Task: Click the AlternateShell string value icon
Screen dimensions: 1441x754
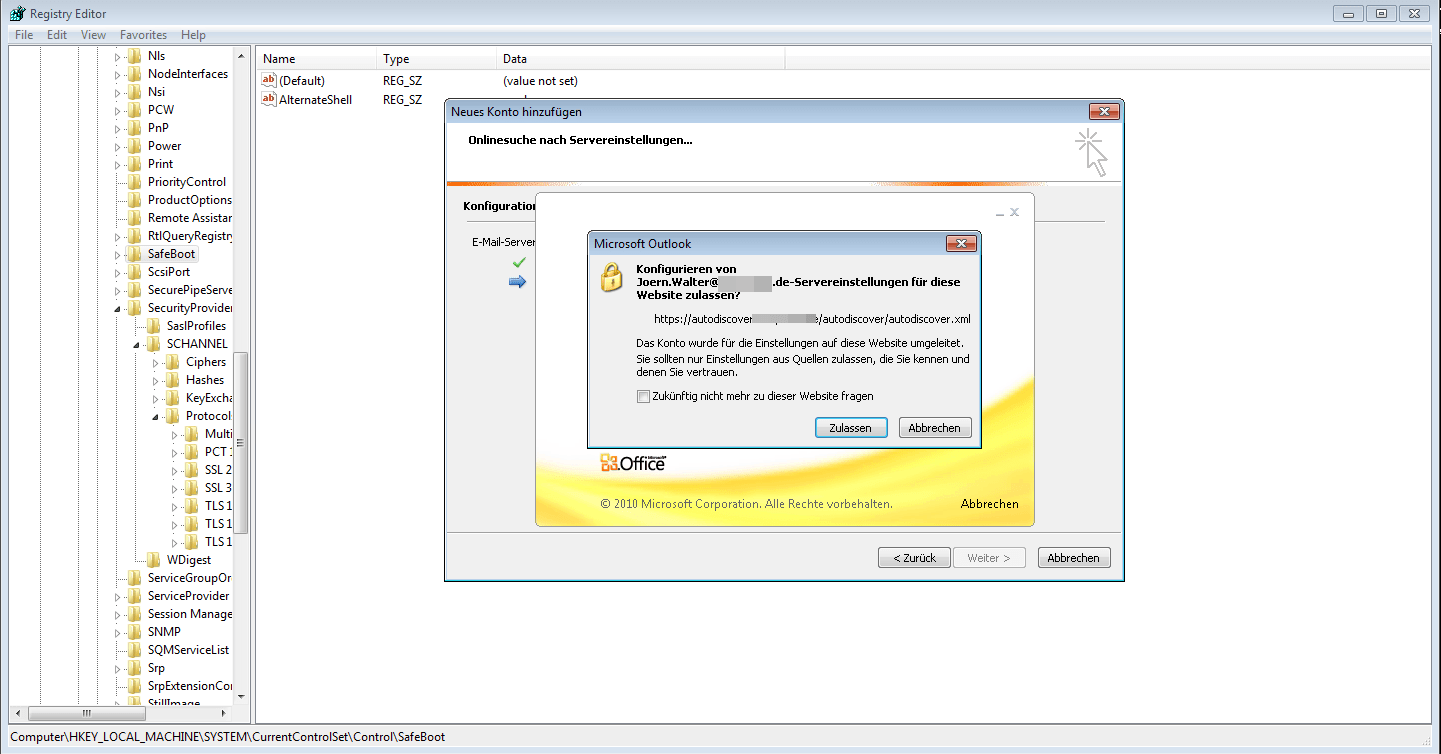Action: point(268,99)
